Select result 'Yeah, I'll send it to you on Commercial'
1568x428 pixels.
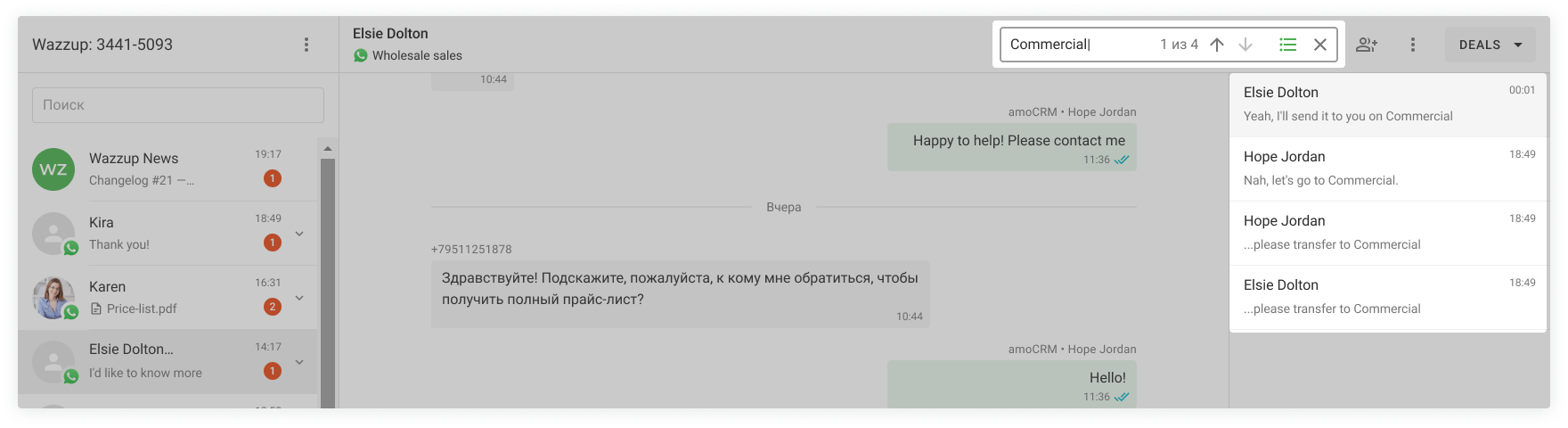point(1388,105)
